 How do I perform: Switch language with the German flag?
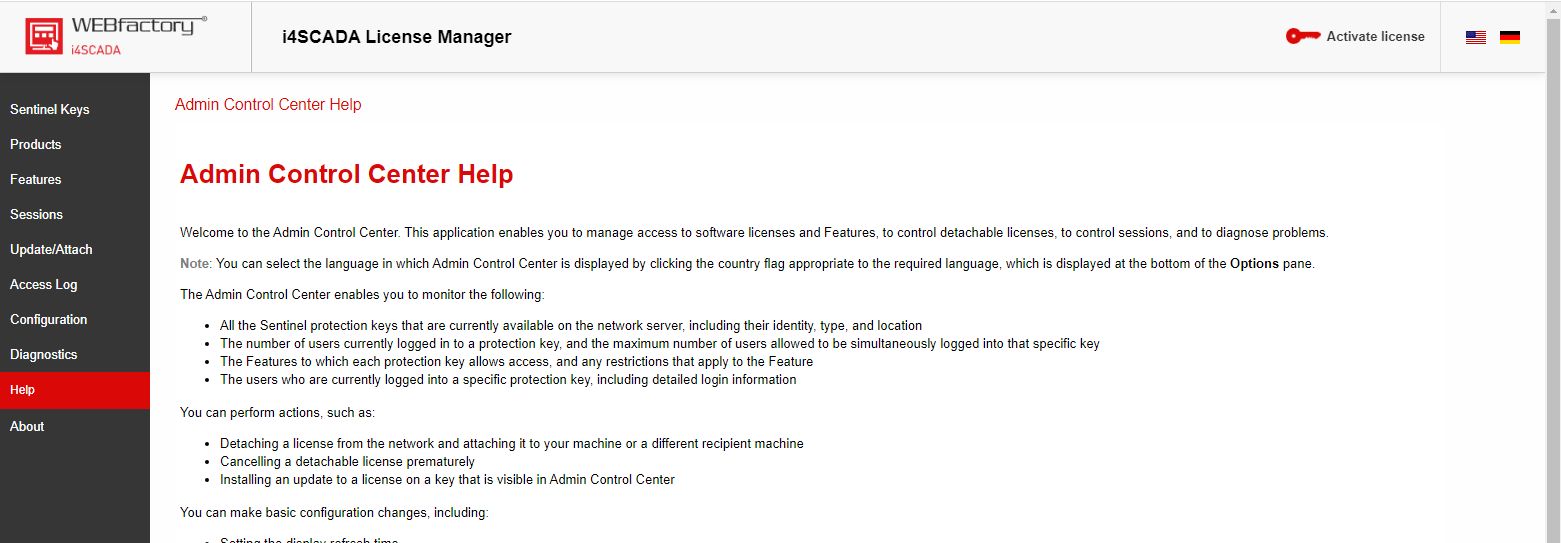[x=1510, y=37]
